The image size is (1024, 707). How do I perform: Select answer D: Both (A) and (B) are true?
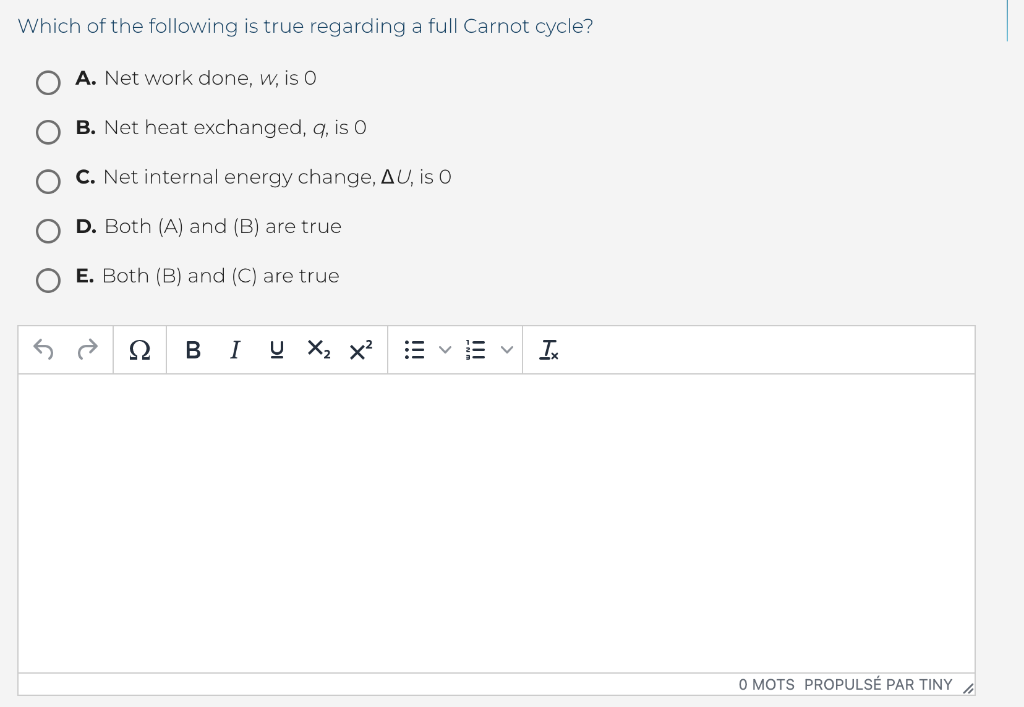[x=48, y=231]
